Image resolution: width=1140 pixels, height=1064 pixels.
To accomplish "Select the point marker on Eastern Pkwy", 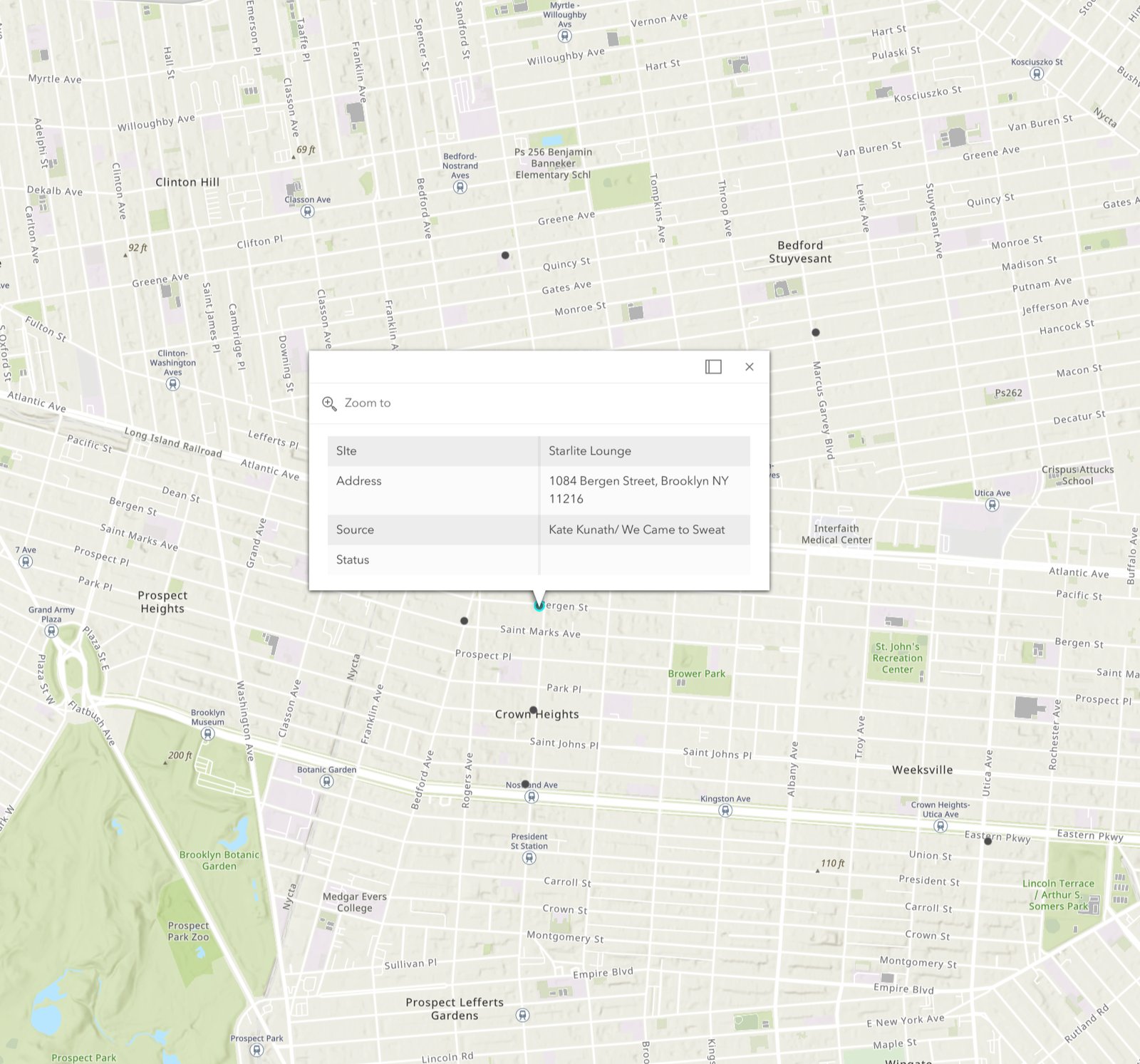I will [988, 841].
